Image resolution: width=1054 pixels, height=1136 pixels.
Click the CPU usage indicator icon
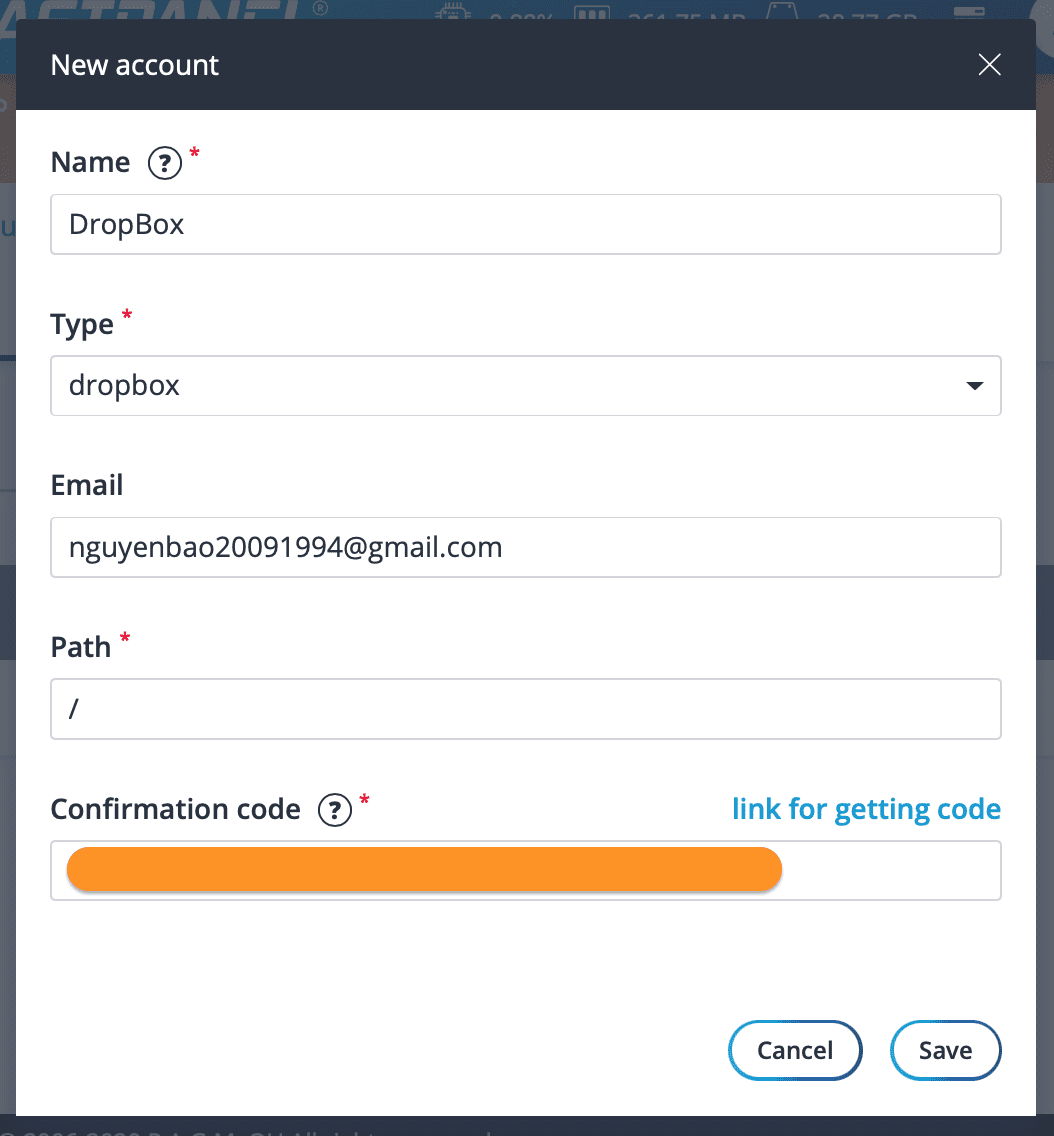click(x=452, y=12)
